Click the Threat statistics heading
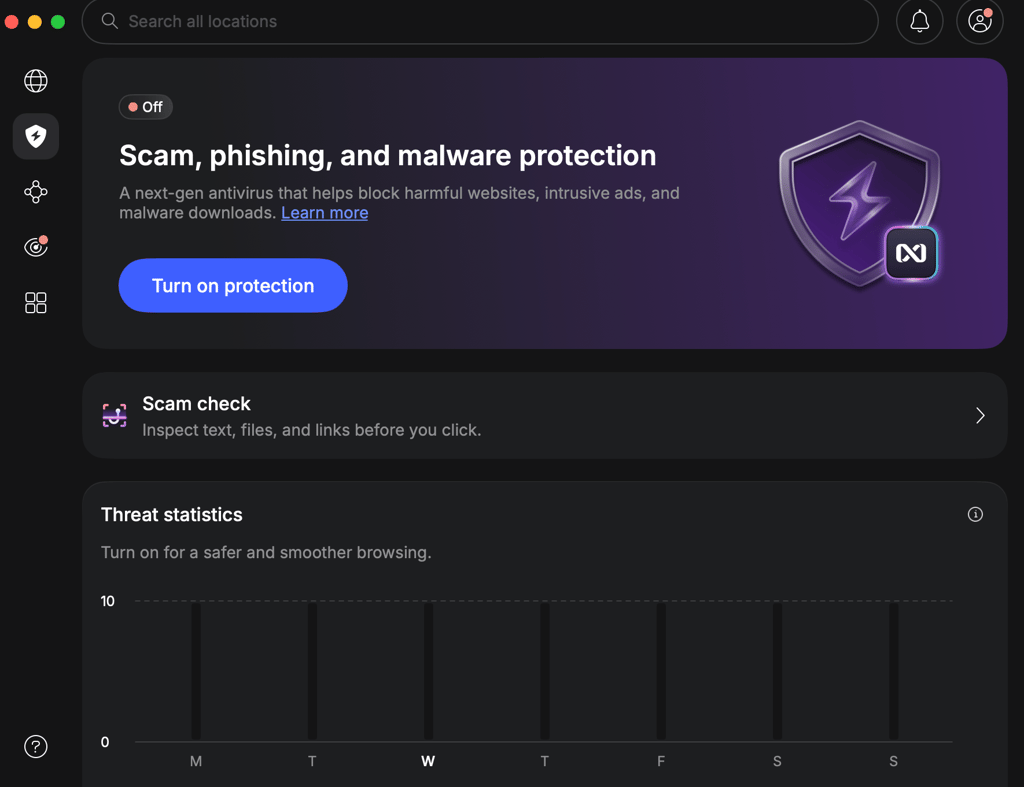The width and height of the screenshot is (1024, 787). click(x=172, y=515)
